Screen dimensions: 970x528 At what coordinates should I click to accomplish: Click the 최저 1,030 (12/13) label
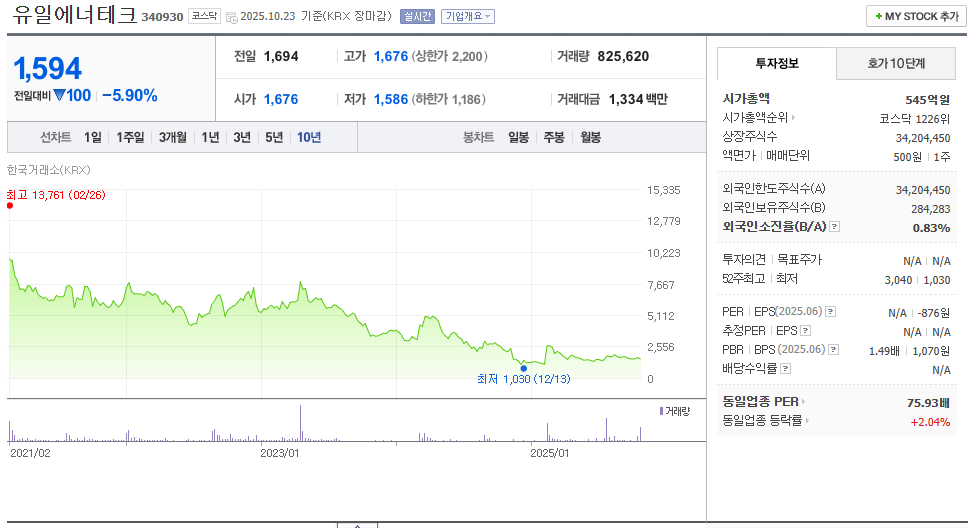[x=523, y=379]
